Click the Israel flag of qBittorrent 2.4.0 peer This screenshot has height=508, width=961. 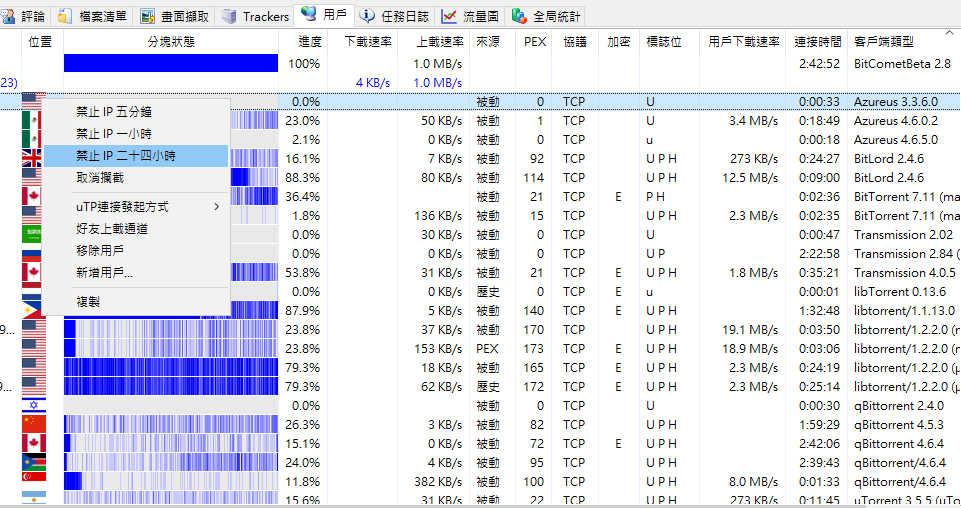point(34,406)
